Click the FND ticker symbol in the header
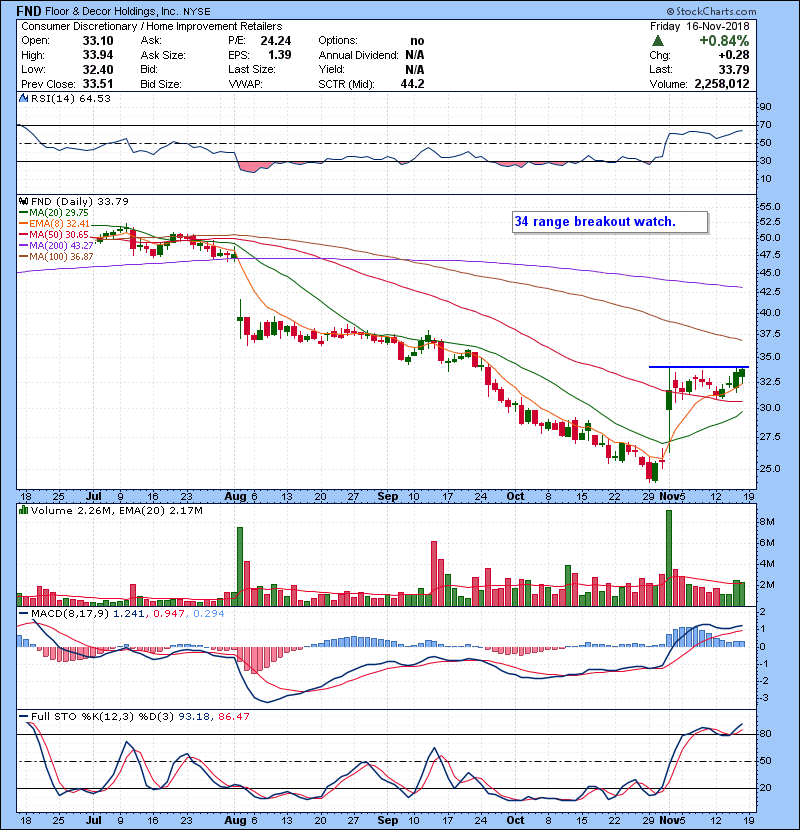 pyautogui.click(x=29, y=11)
